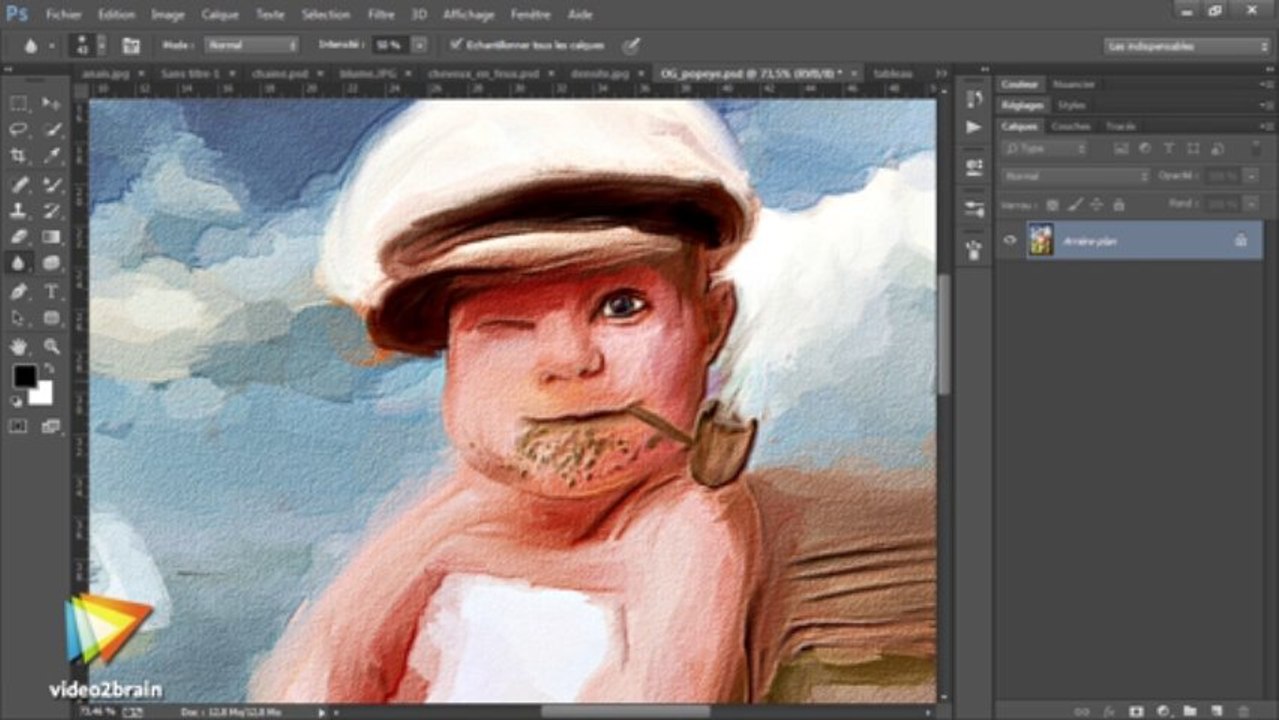
Task: Open the Calques panel options menu
Action: point(1267,126)
